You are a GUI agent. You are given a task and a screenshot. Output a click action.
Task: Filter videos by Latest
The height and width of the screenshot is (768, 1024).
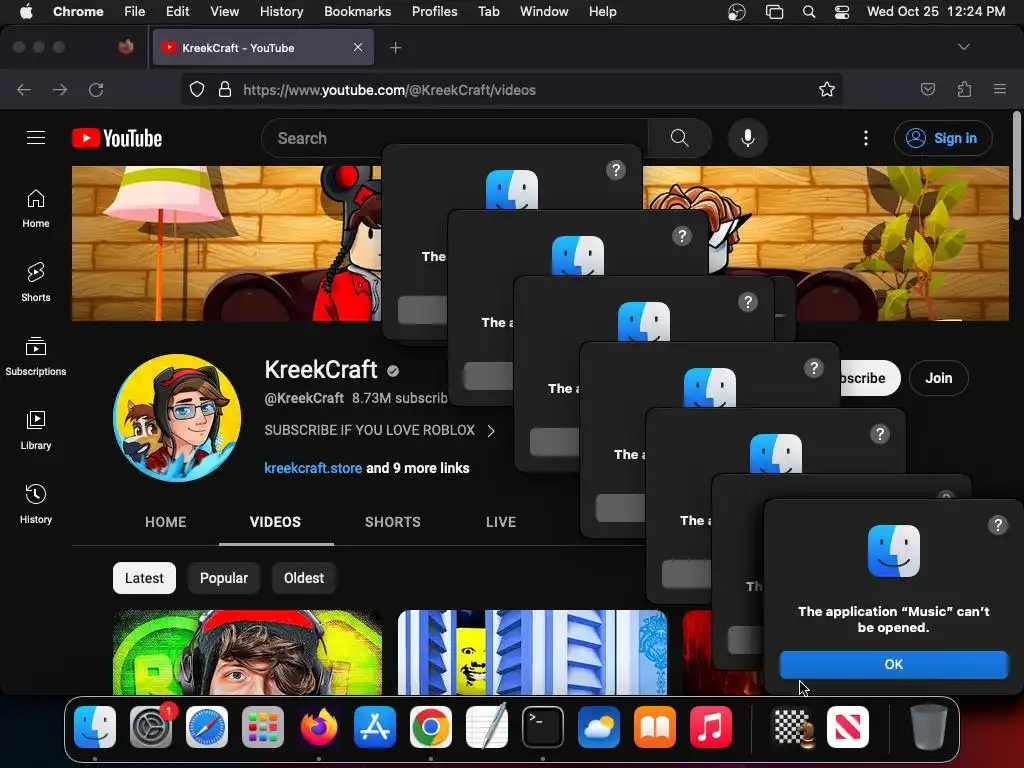144,578
